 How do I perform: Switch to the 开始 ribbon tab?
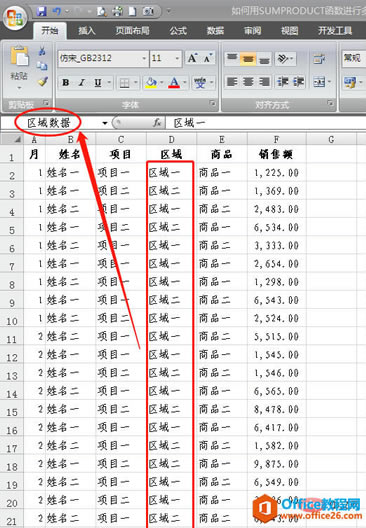50,31
